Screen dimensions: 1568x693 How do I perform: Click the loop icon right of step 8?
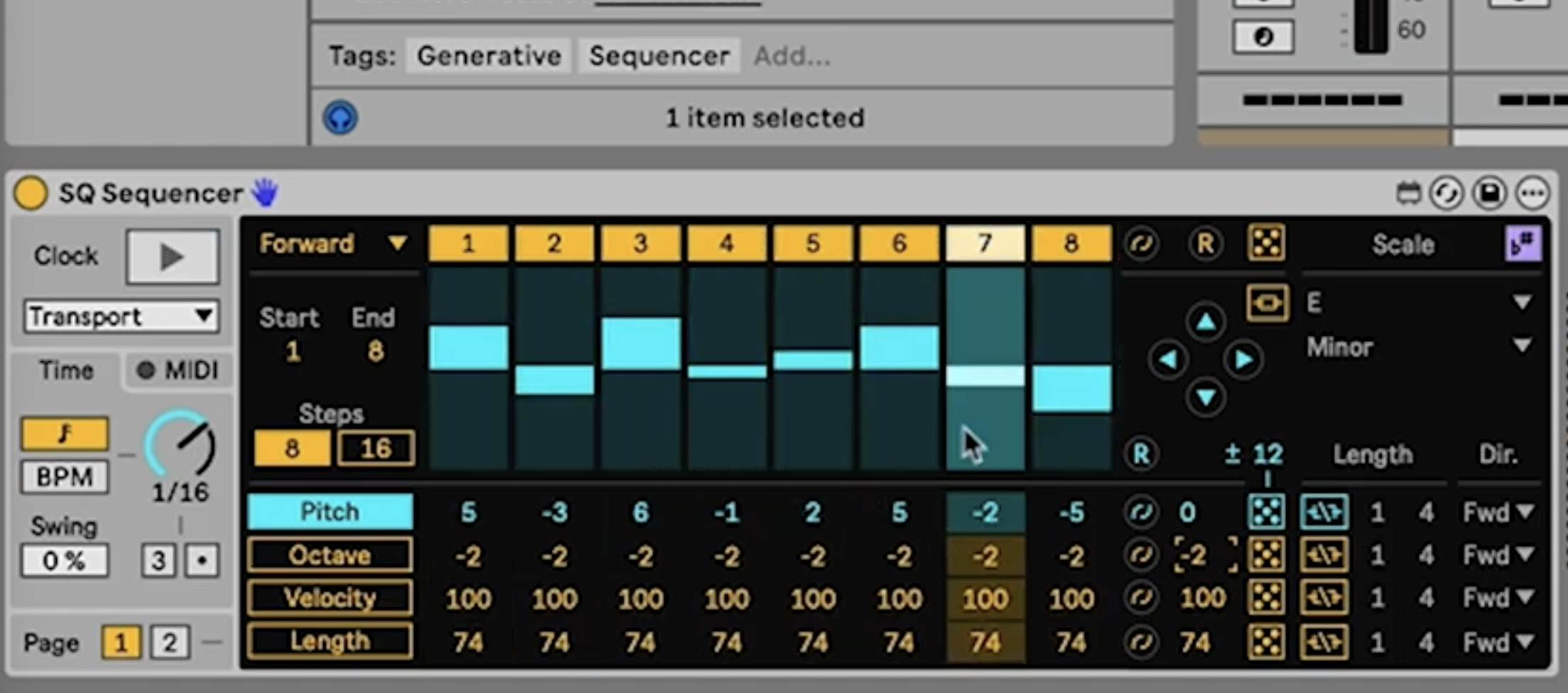pyautogui.click(x=1142, y=244)
